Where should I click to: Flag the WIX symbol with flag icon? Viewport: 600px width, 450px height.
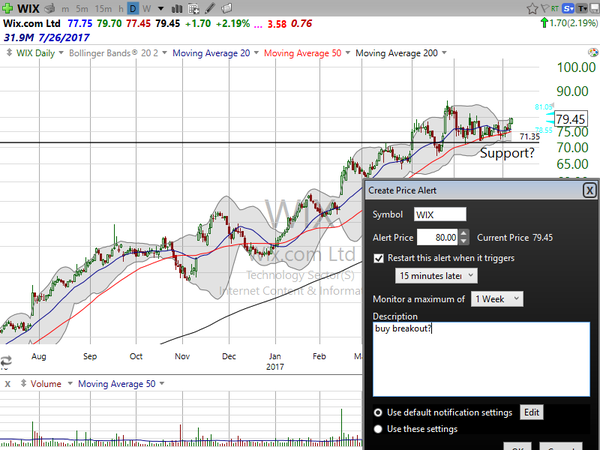pyautogui.click(x=544, y=8)
